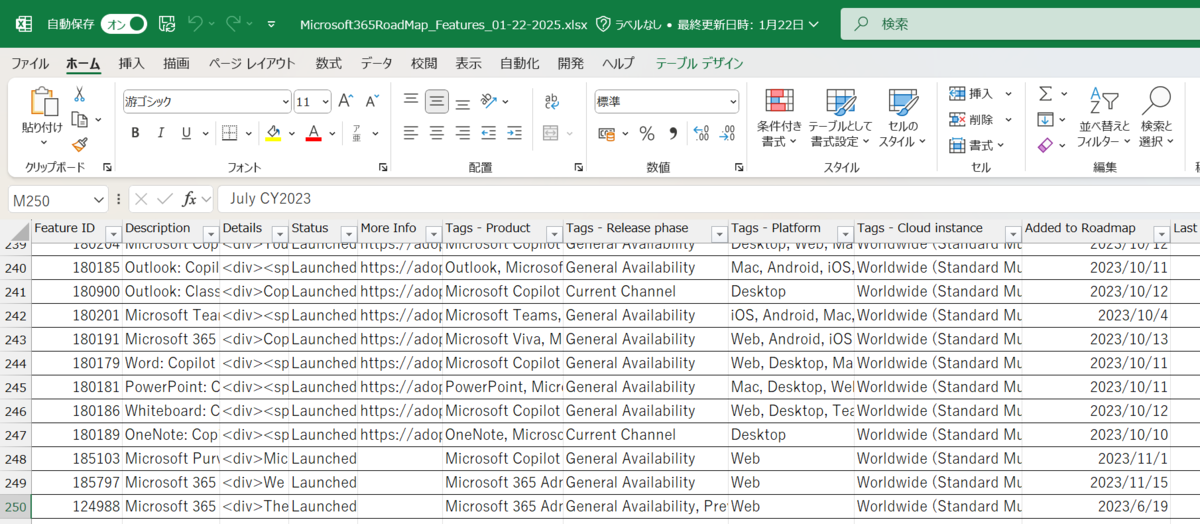
Task: Click the increase font size icon
Action: 346,101
